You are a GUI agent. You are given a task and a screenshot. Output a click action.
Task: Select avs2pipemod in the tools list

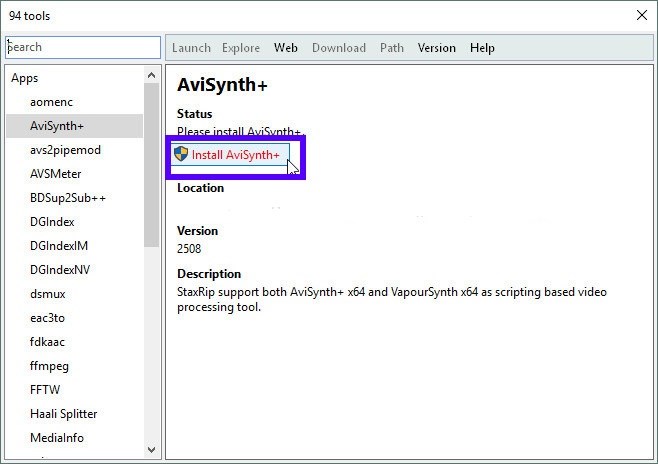pyautogui.click(x=65, y=150)
